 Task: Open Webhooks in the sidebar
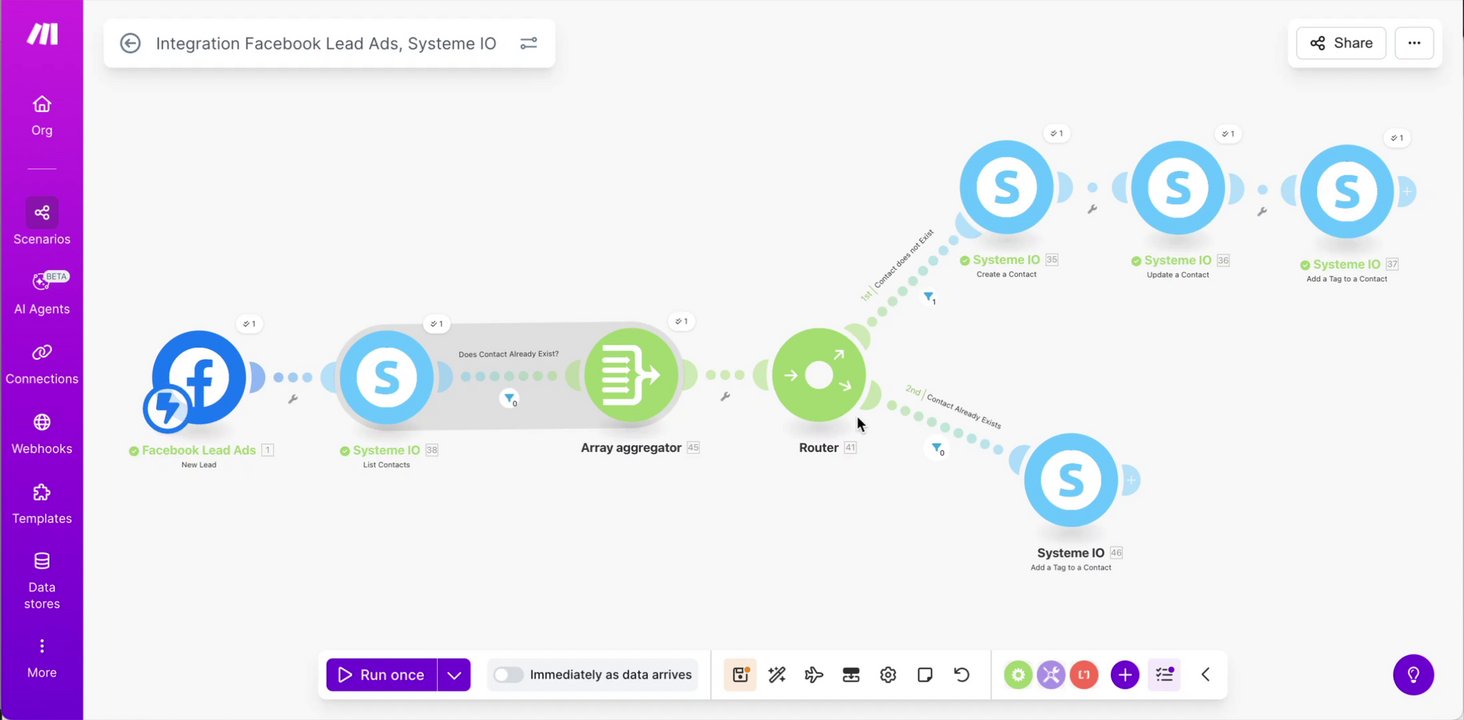(42, 432)
